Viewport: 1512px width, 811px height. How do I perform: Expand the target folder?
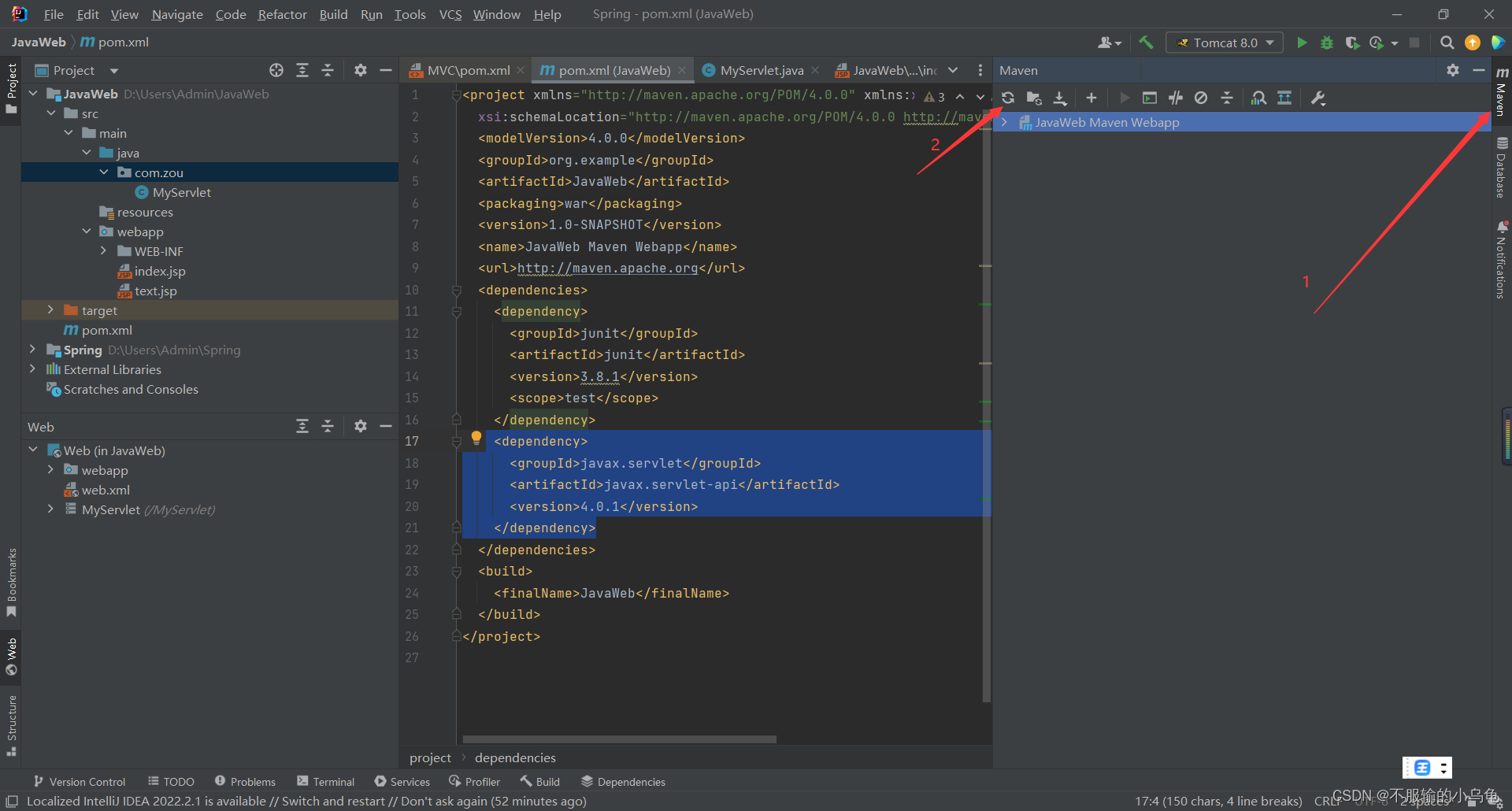[51, 310]
